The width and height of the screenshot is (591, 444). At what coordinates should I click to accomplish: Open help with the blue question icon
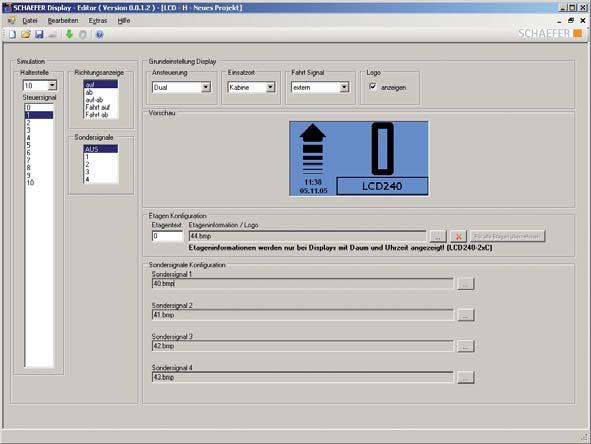[100, 35]
